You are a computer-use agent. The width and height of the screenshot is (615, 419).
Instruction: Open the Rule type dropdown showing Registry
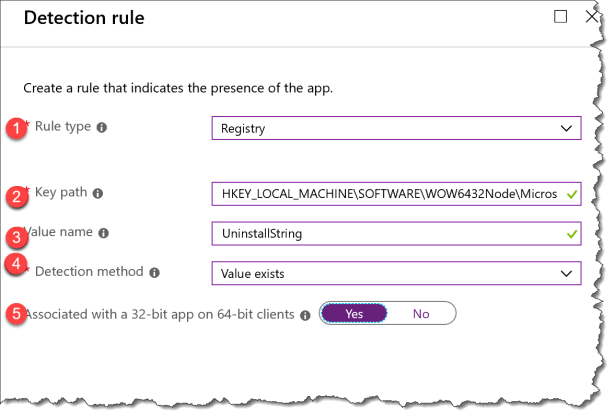click(x=396, y=128)
